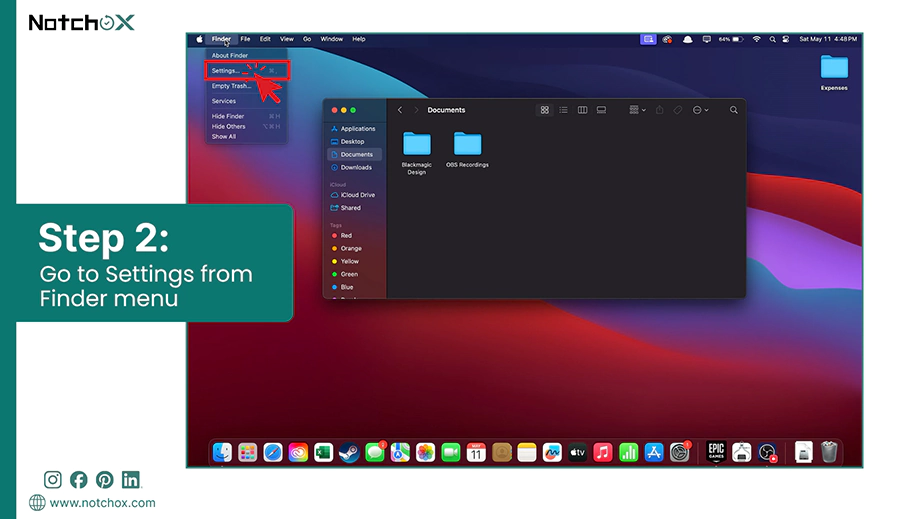Select the Blackmagic Design folder

coord(417,153)
